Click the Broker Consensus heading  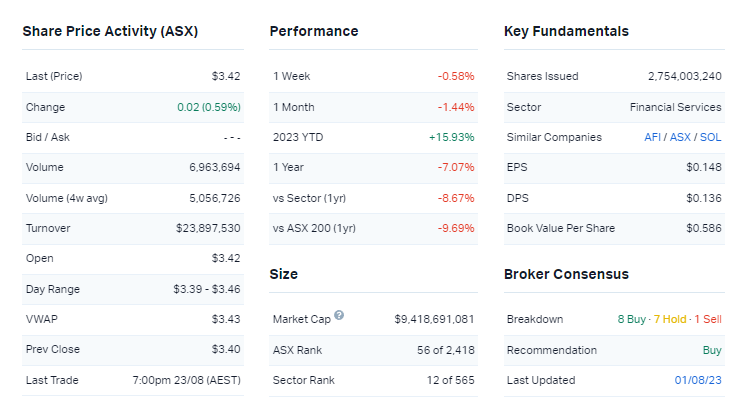coord(566,274)
